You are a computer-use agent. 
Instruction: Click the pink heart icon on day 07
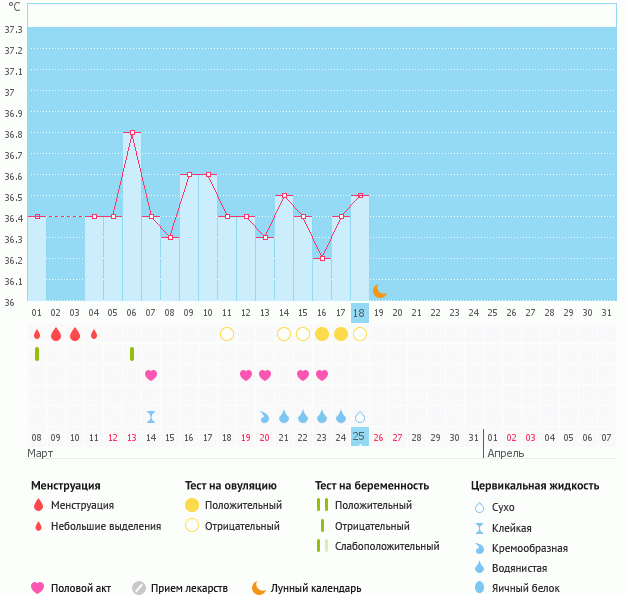pos(151,375)
